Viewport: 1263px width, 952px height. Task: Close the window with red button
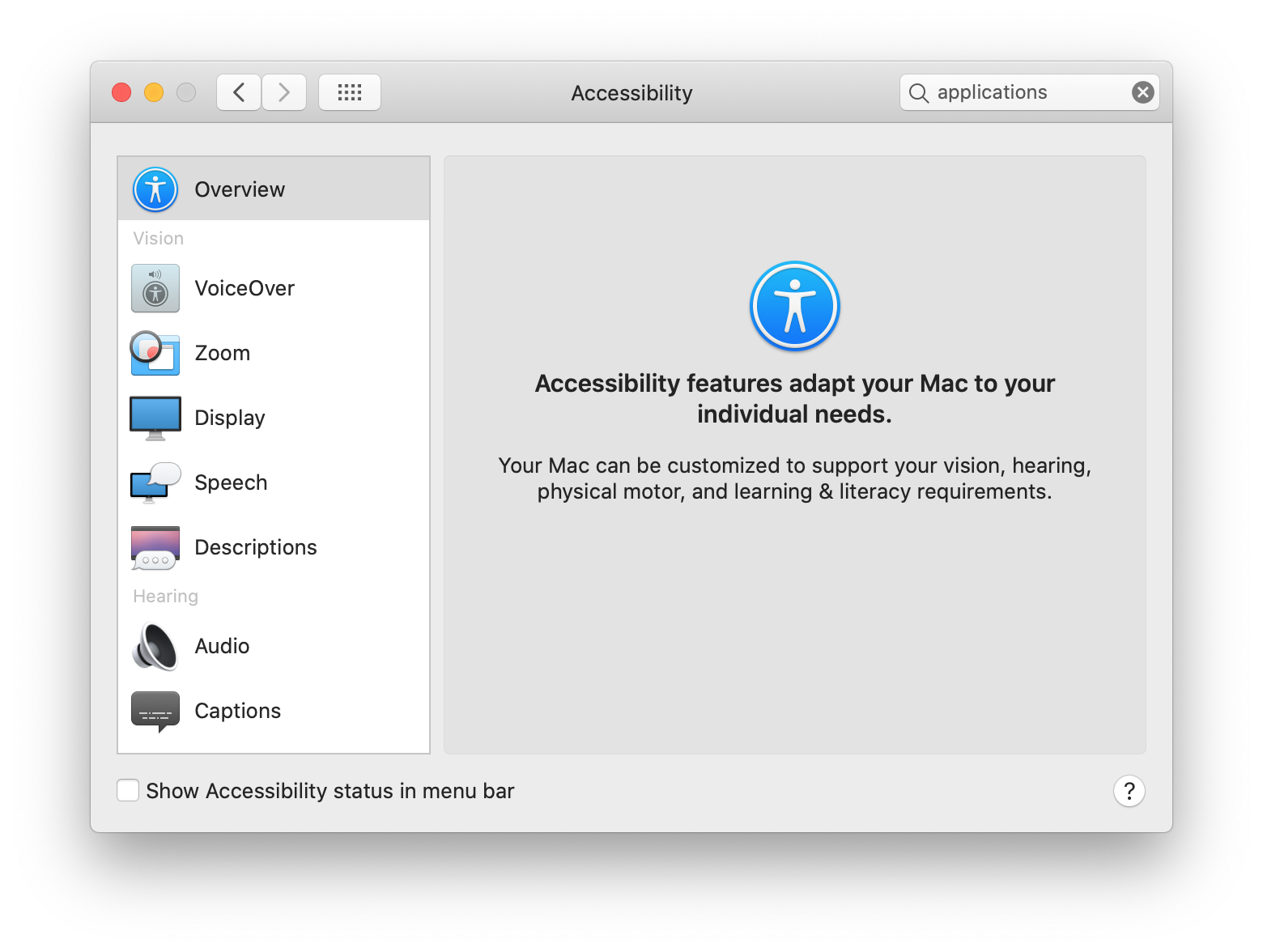click(121, 92)
